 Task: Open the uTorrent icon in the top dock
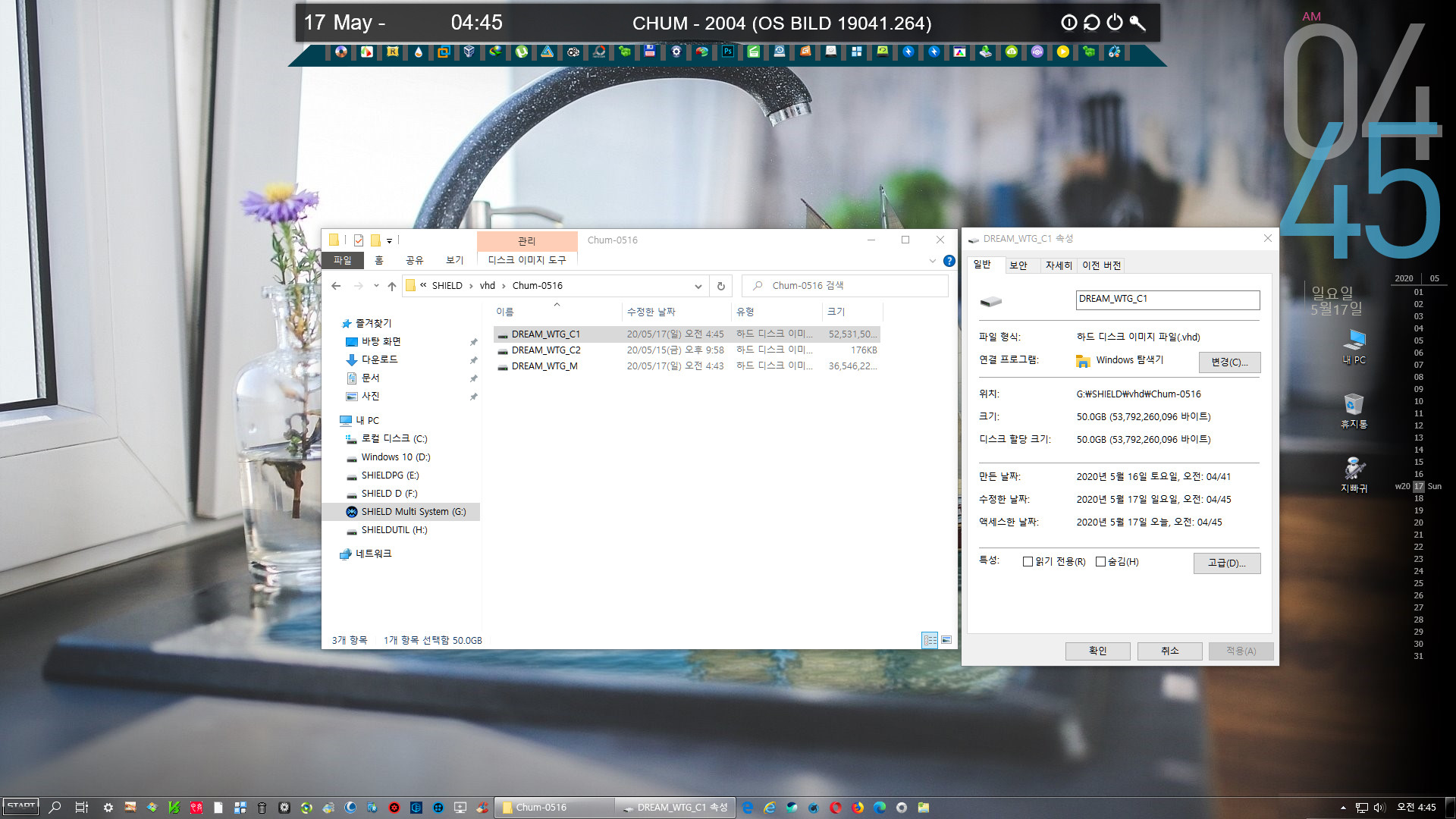click(521, 52)
